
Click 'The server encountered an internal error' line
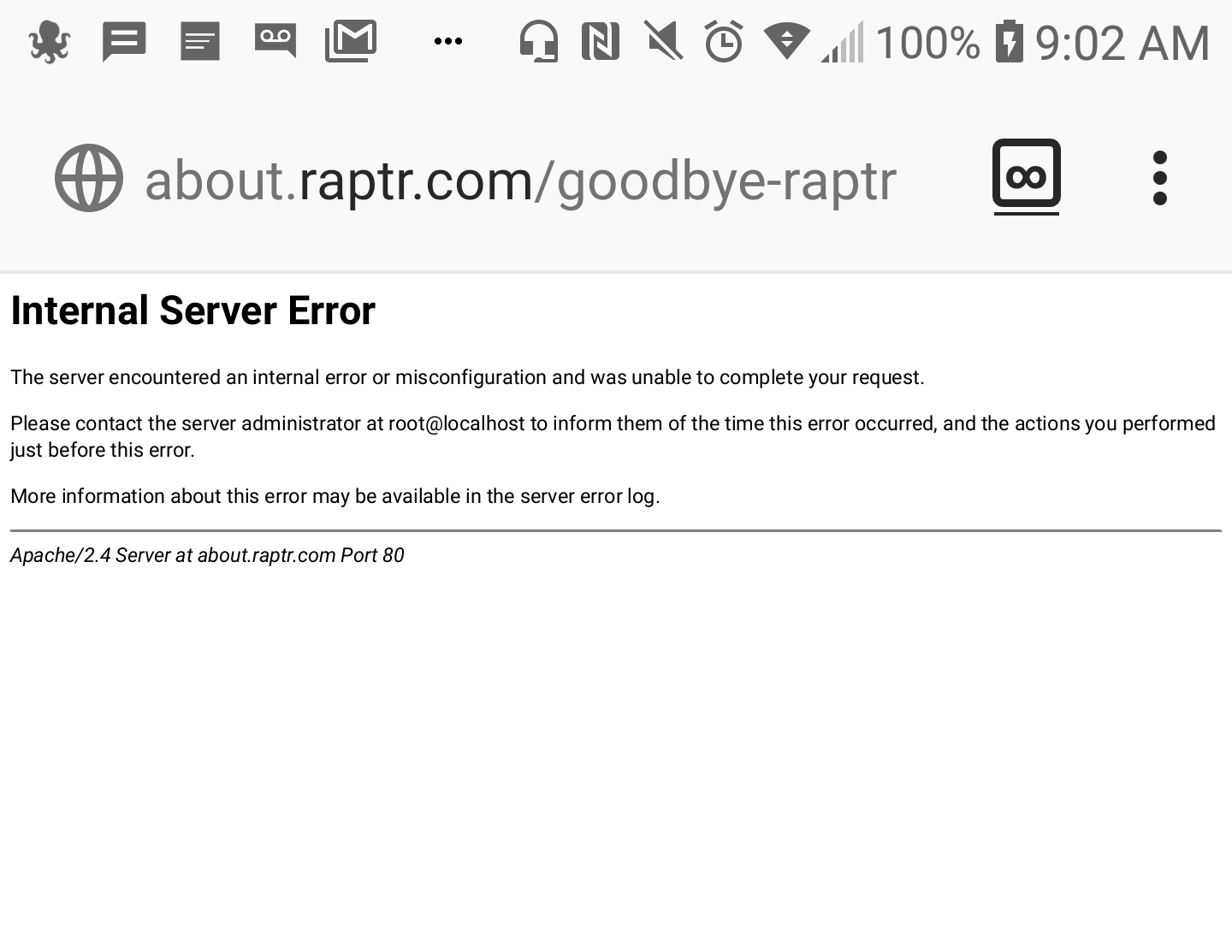467,377
